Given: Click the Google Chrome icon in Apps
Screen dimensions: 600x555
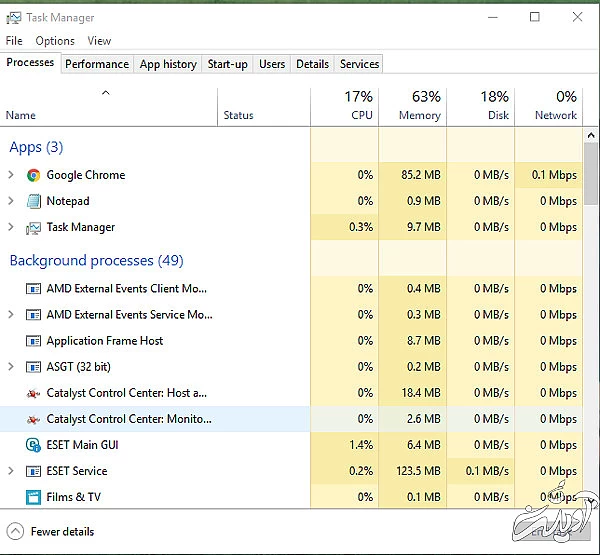Looking at the screenshot, I should click(x=34, y=175).
